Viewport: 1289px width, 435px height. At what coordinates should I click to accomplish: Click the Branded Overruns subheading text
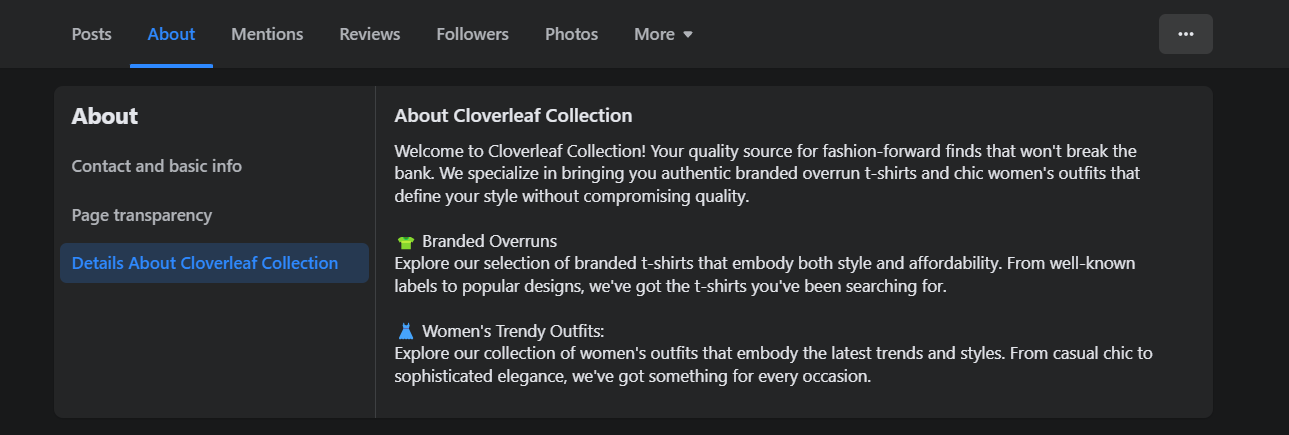pos(489,242)
